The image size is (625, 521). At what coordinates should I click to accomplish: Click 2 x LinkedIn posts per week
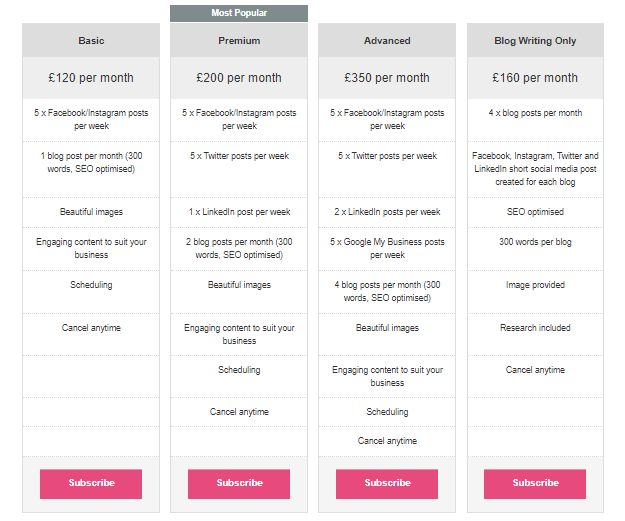[387, 212]
